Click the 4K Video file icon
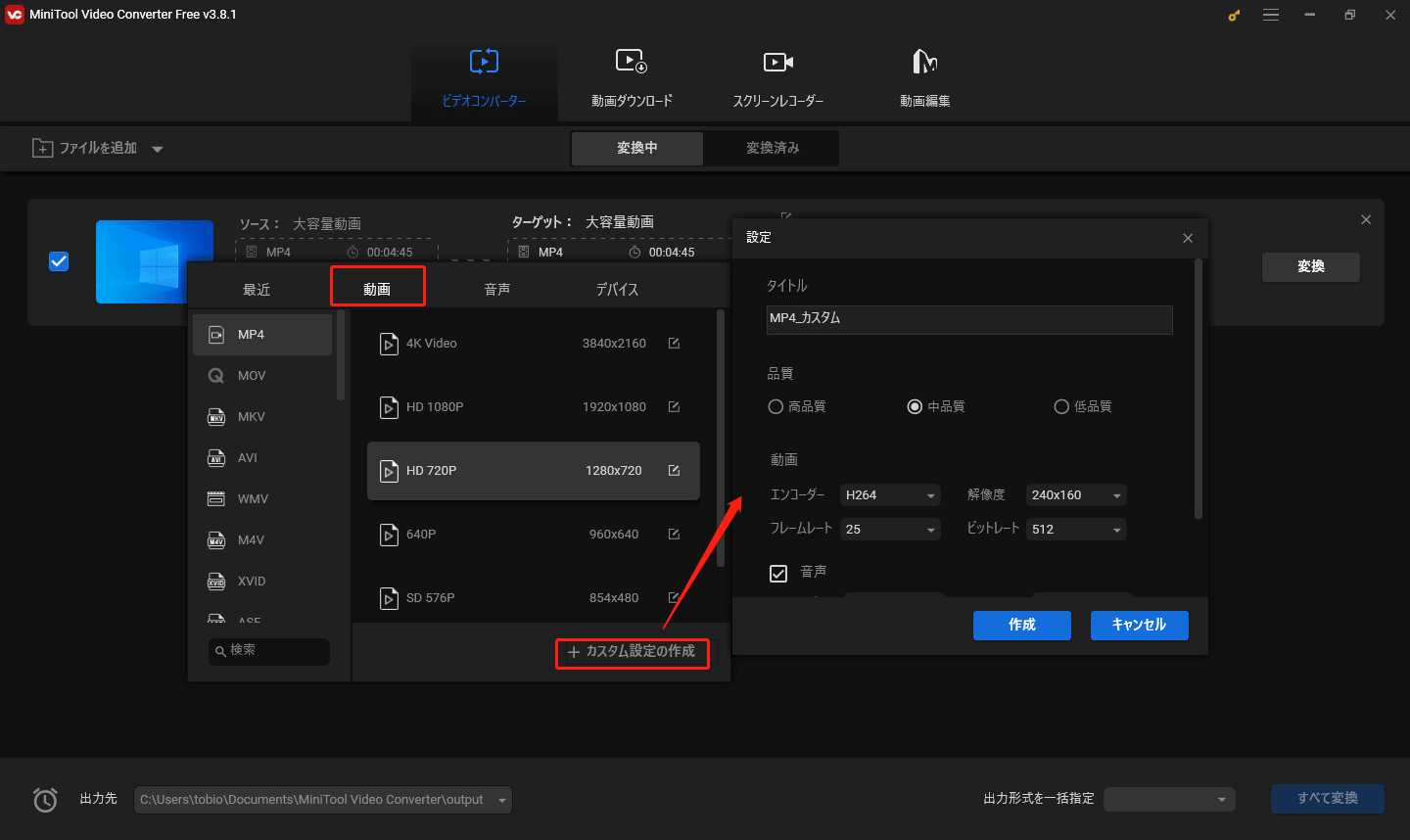Screen dimensions: 1410x840 click(389, 344)
